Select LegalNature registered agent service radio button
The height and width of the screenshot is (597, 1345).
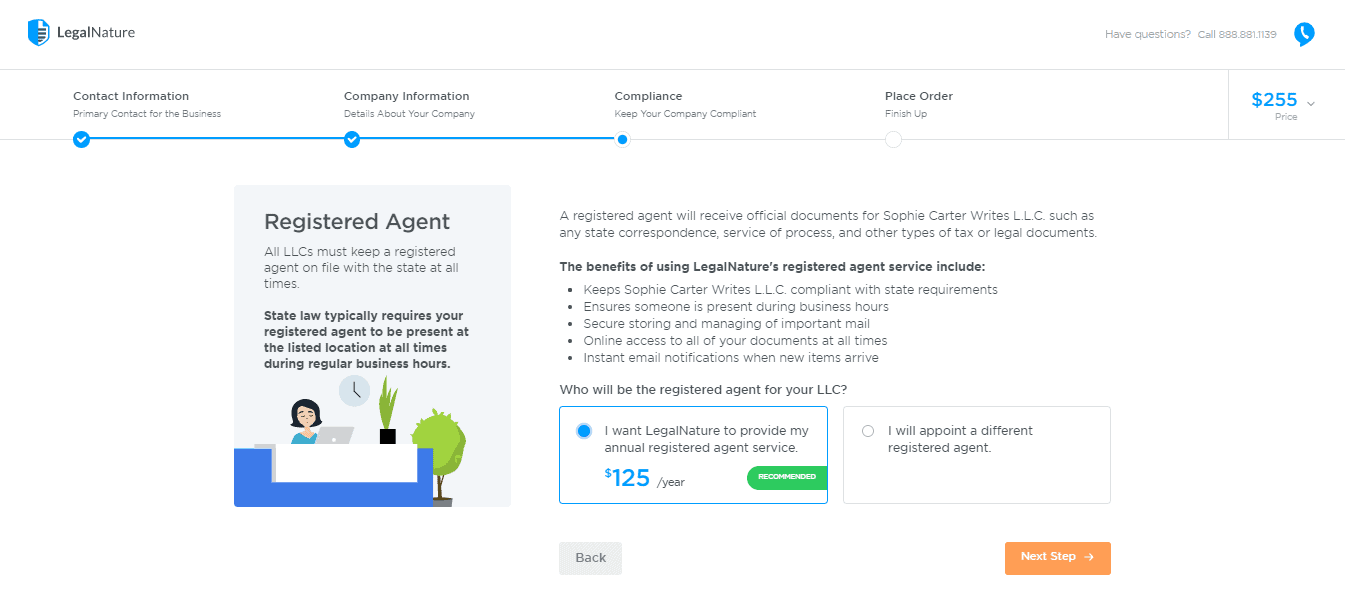(x=584, y=431)
